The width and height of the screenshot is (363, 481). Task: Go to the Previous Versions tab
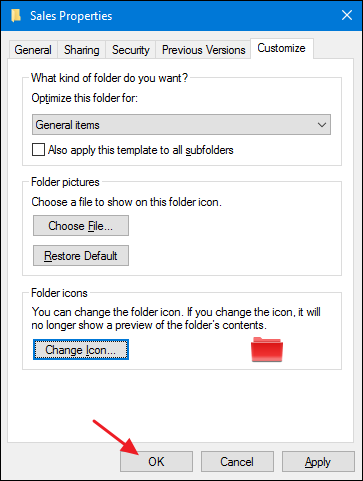pos(203,50)
